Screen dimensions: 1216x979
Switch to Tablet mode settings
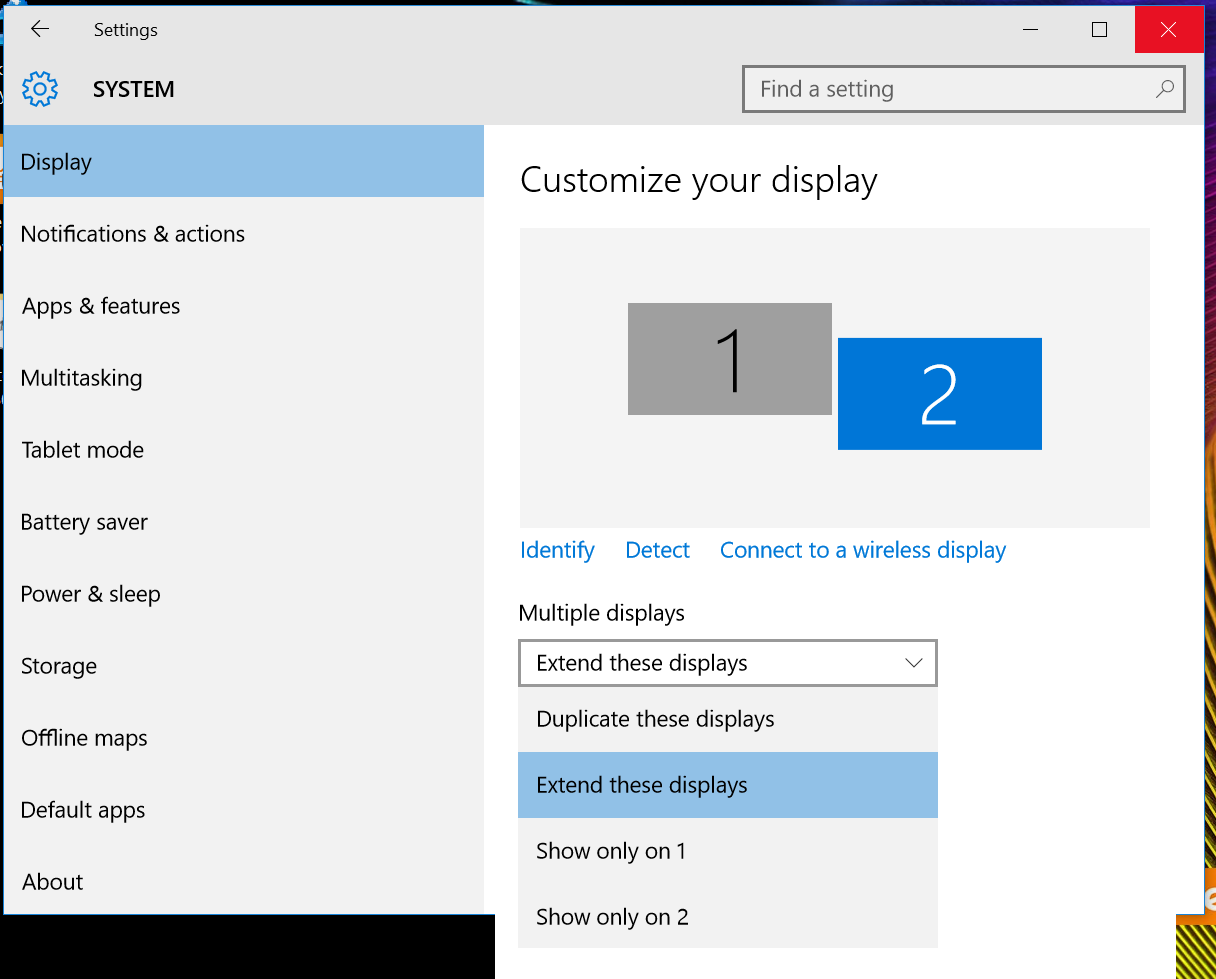coord(83,450)
